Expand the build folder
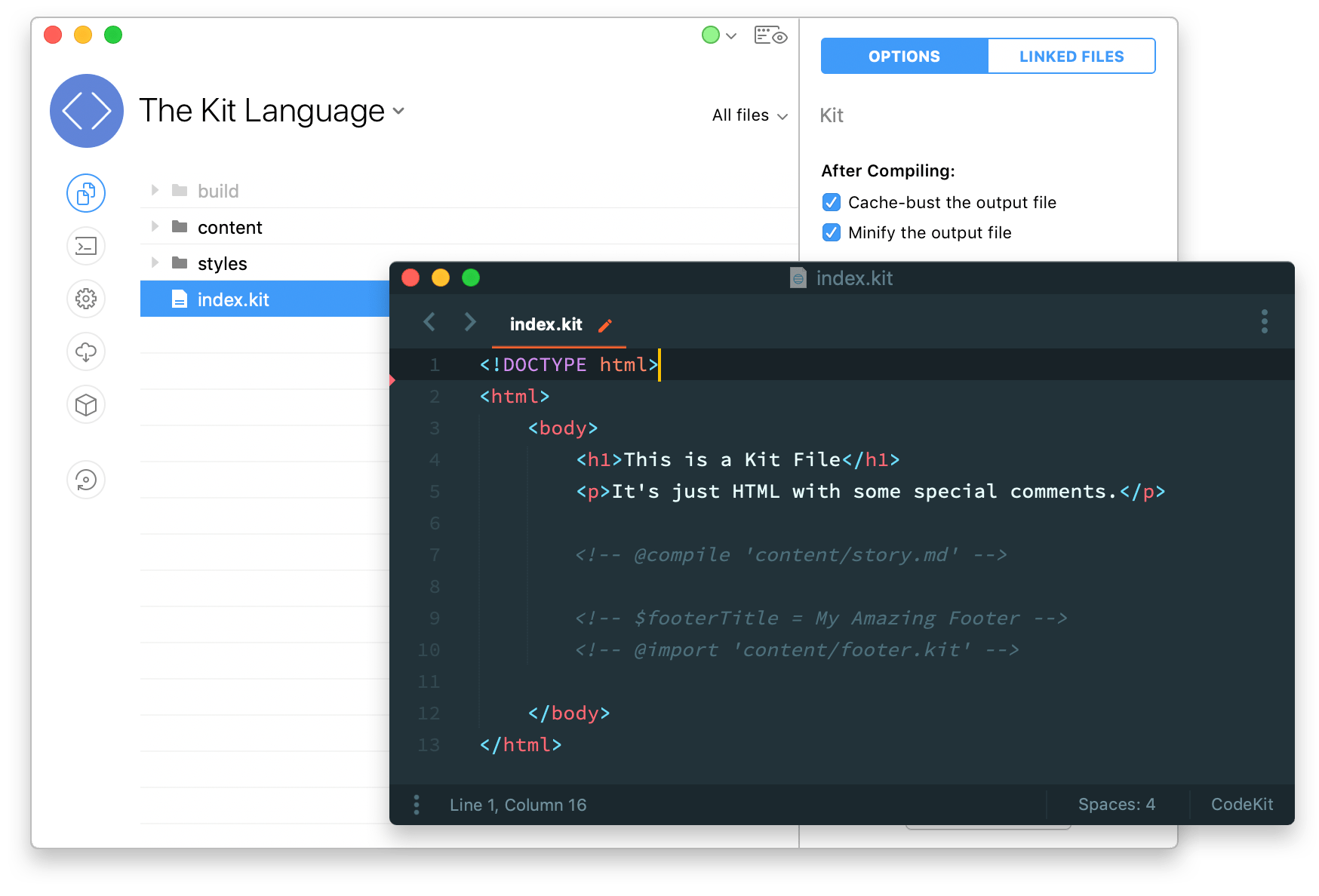The width and height of the screenshot is (1319, 896). [x=155, y=190]
